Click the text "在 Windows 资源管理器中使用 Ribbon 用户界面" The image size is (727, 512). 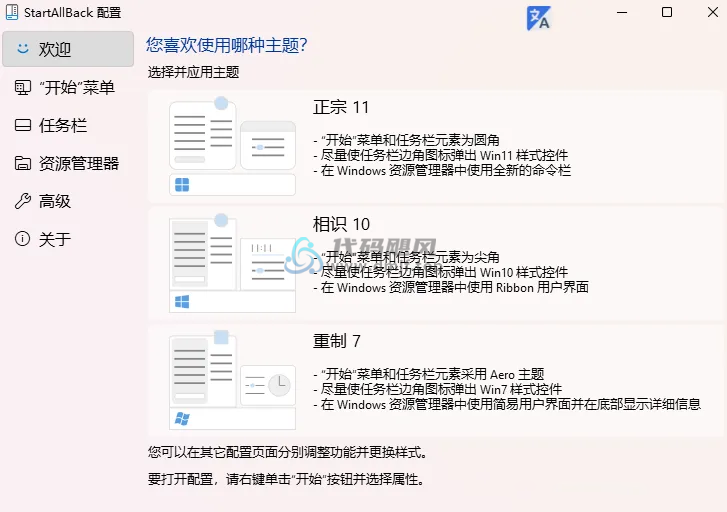pos(454,288)
